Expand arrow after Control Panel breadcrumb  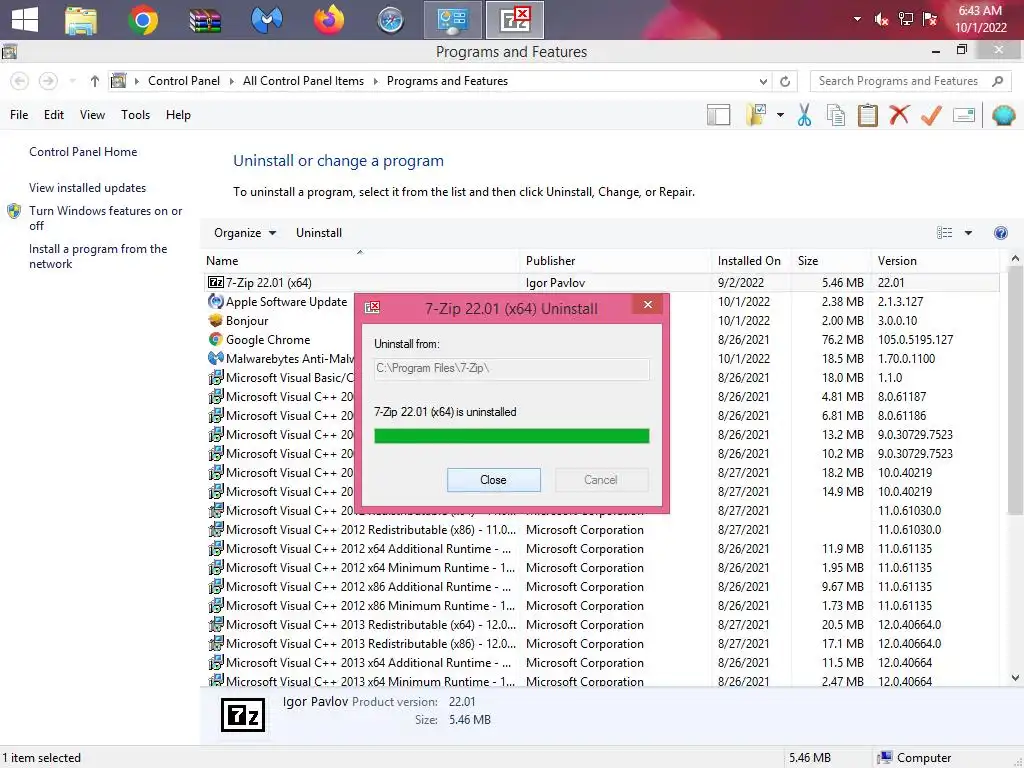pos(231,81)
